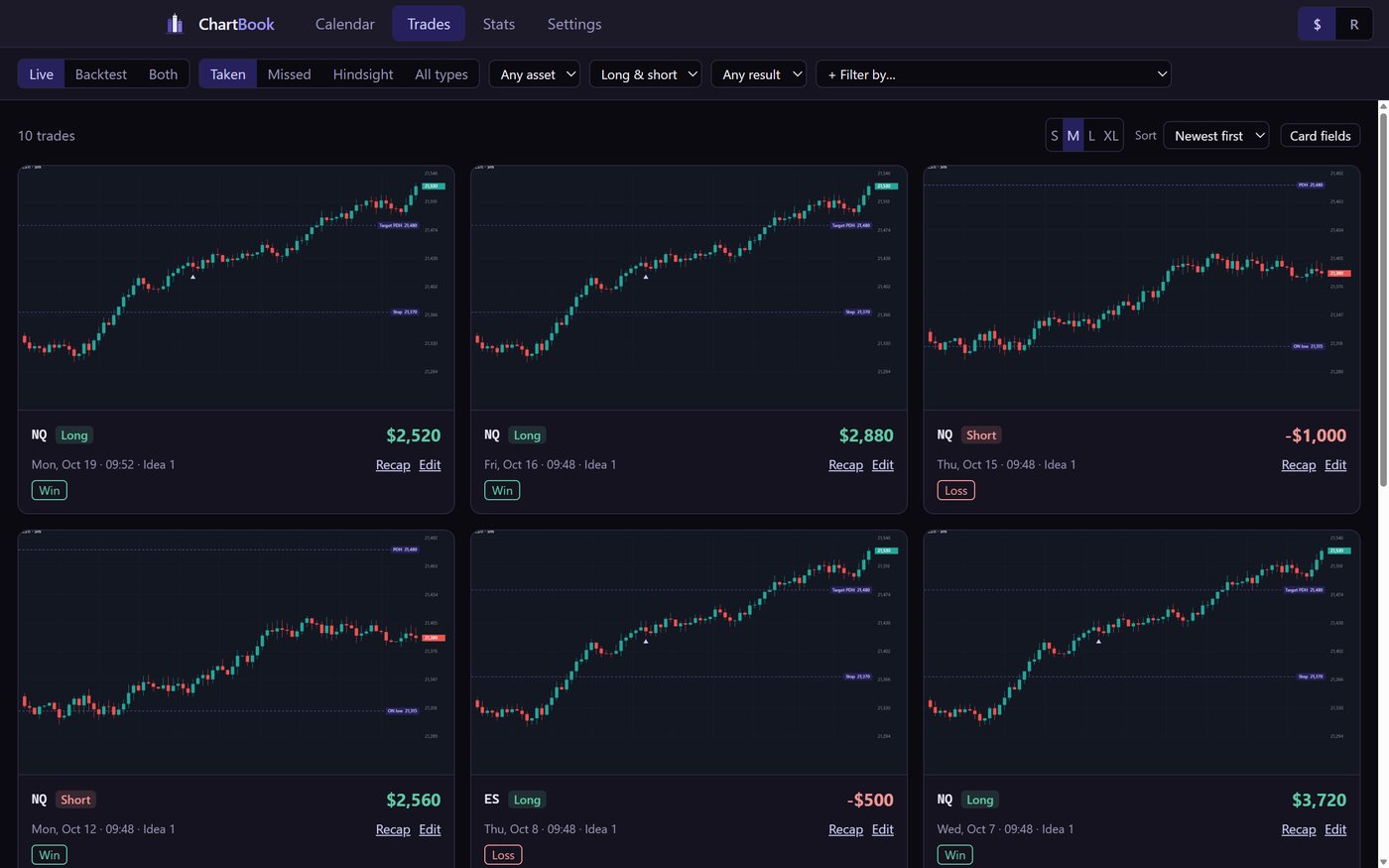1389x868 pixels.
Task: Open the Wed, Oct 7 trade chart thumbnail
Action: point(1142,653)
